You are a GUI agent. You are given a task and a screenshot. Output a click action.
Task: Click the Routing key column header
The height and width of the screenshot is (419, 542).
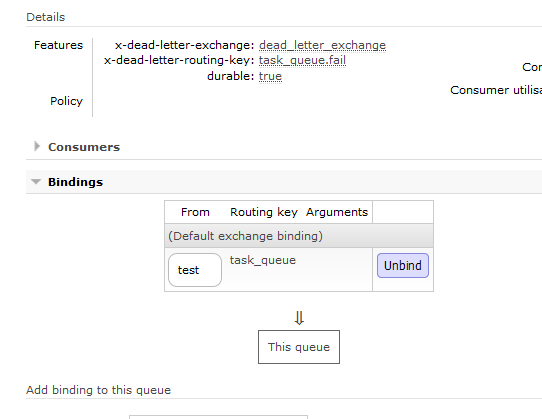[264, 212]
